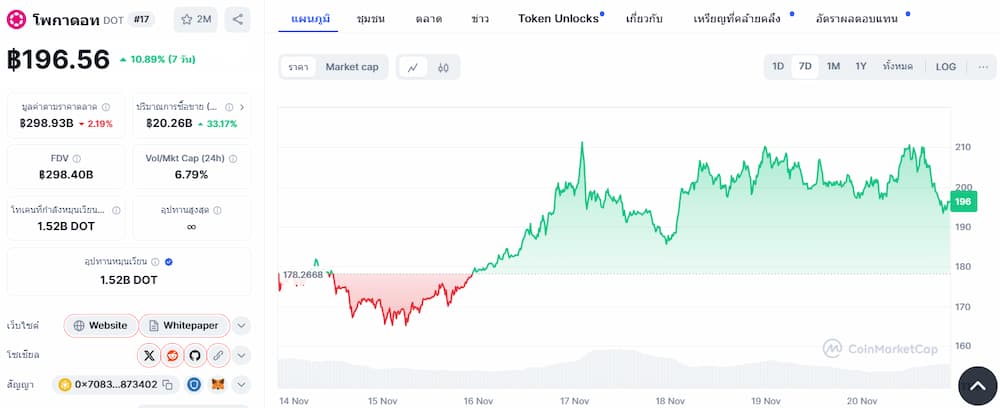Click the ฿298.93B market cap value
The image size is (1000, 408).
pyautogui.click(x=47, y=124)
